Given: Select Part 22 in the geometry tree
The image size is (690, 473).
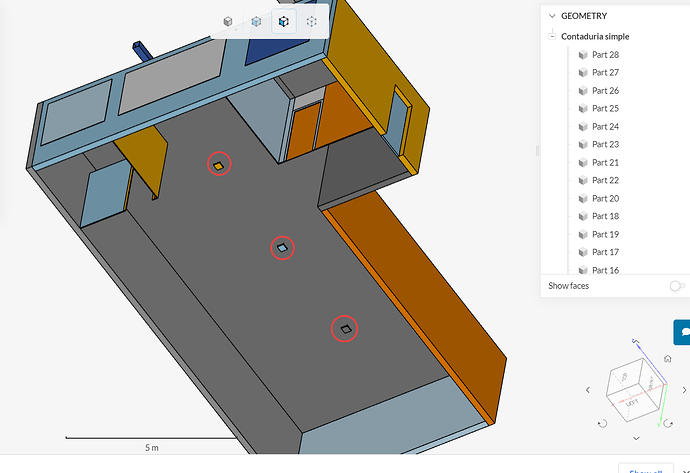Looking at the screenshot, I should [606, 180].
